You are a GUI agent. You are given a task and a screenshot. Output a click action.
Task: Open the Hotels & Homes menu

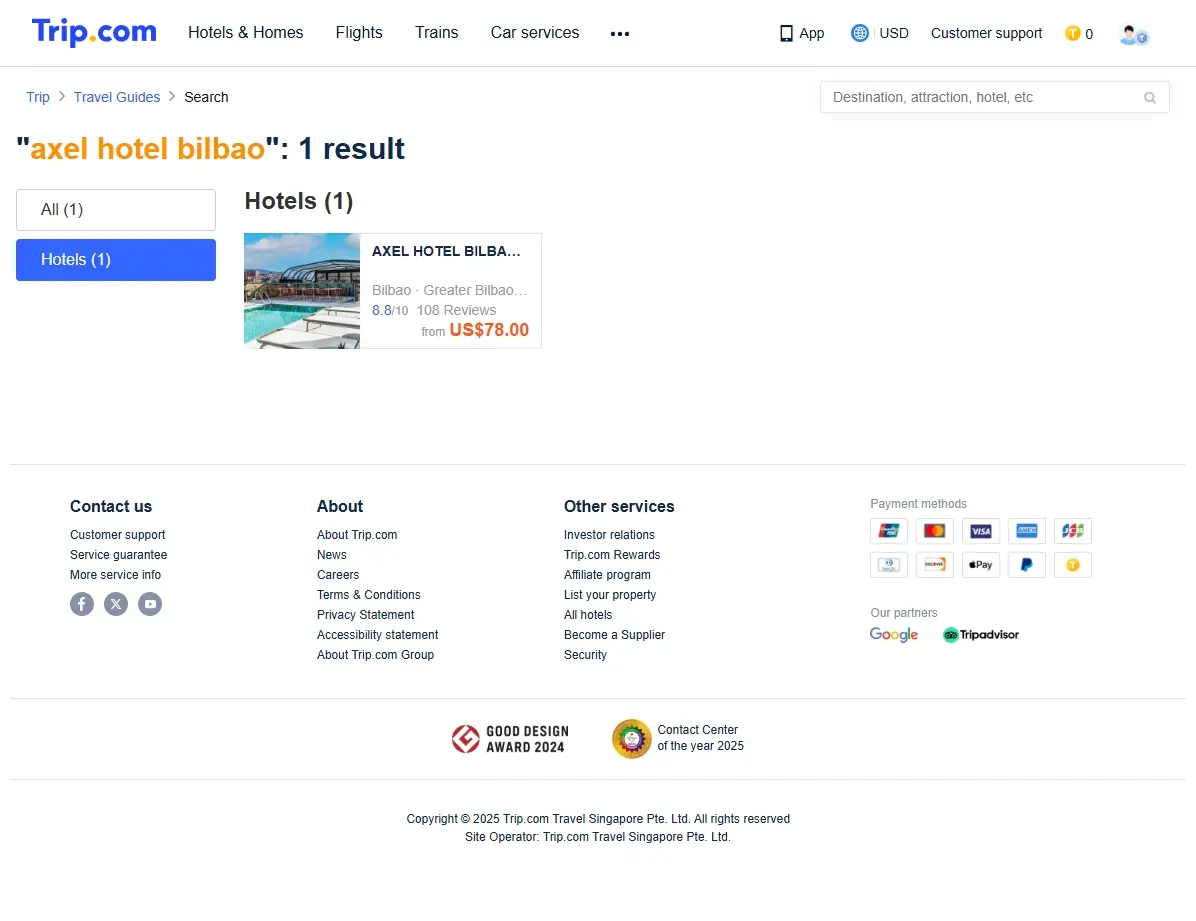tap(246, 33)
